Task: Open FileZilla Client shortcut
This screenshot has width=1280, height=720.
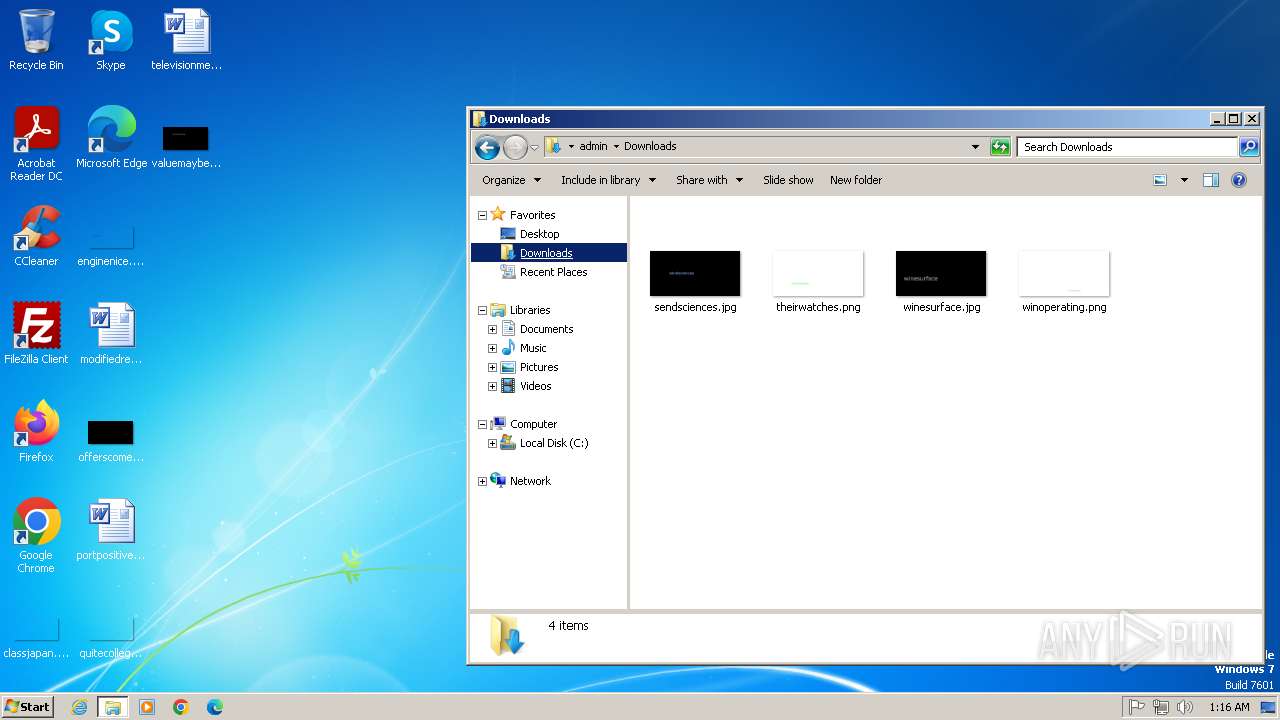Action: tap(36, 334)
